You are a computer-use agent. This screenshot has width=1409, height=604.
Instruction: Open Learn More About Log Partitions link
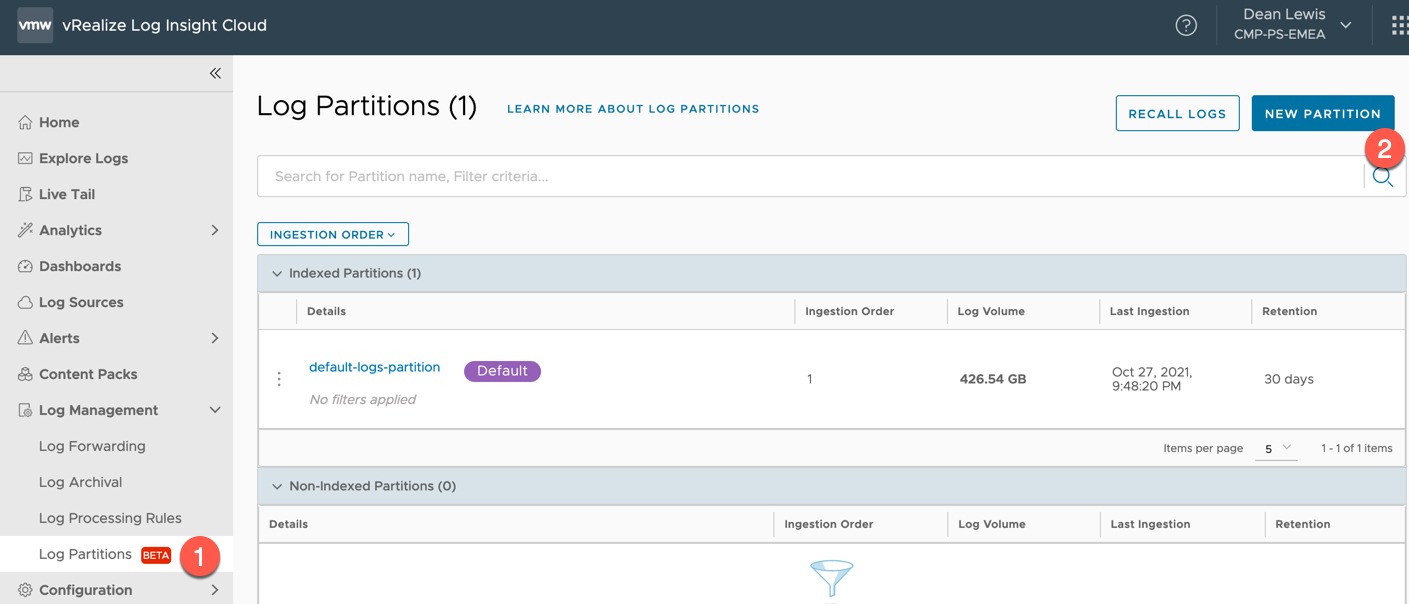pos(633,108)
